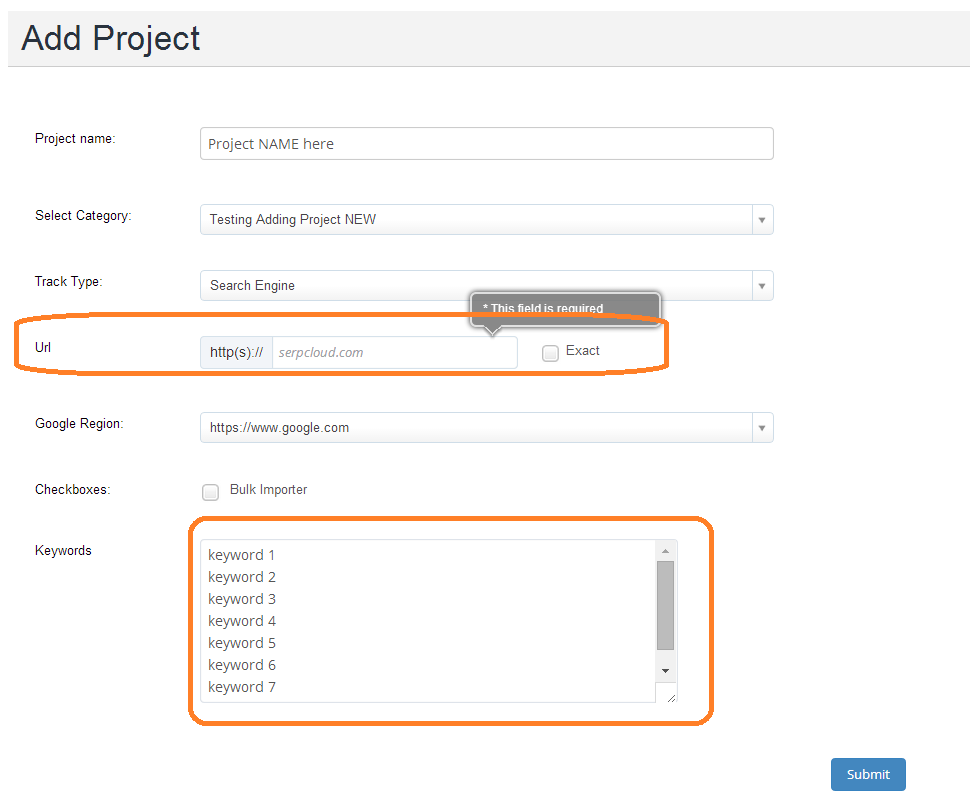Click the 'This field is required' tooltip
This screenshot has height=802, width=970.
coord(565,308)
